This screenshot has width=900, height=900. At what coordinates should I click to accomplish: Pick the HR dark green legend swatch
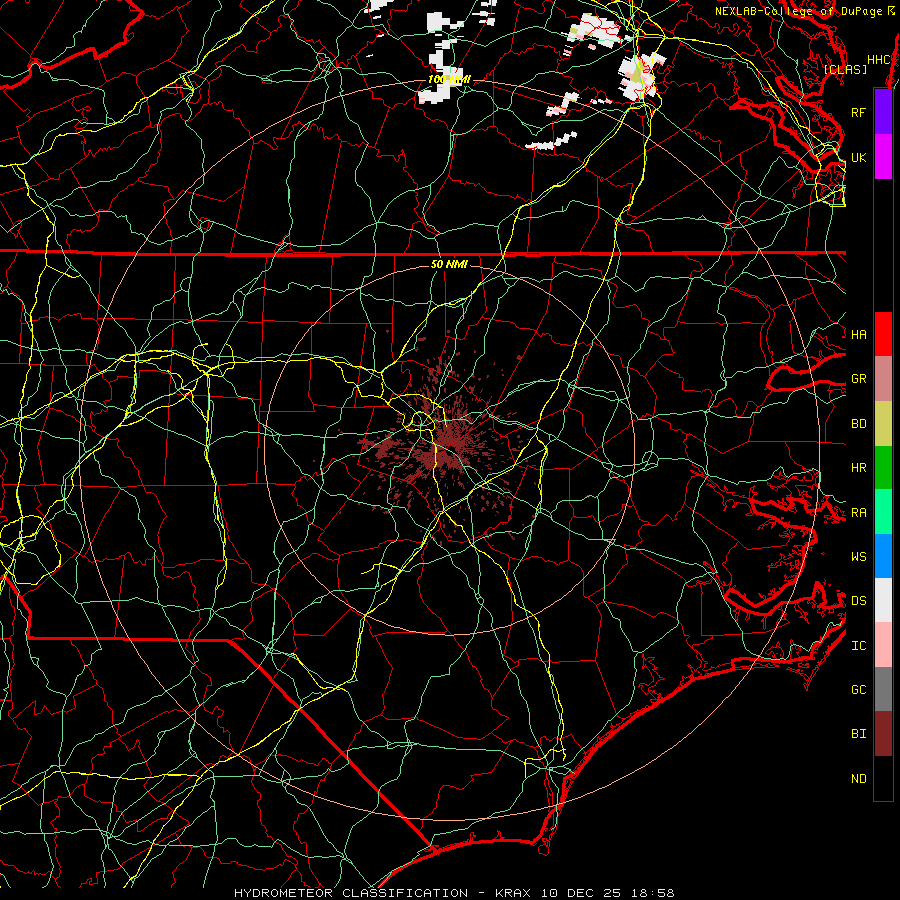(x=883, y=468)
